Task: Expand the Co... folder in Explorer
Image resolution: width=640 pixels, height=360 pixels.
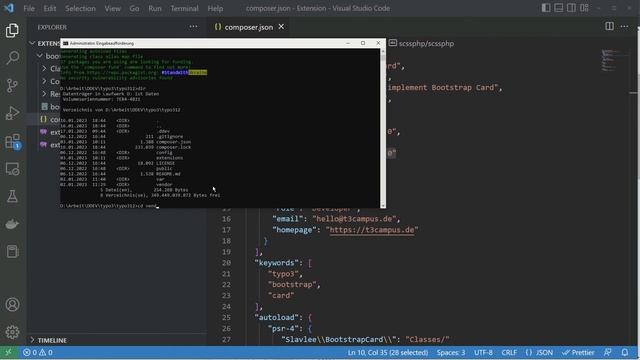Action: (51, 81)
